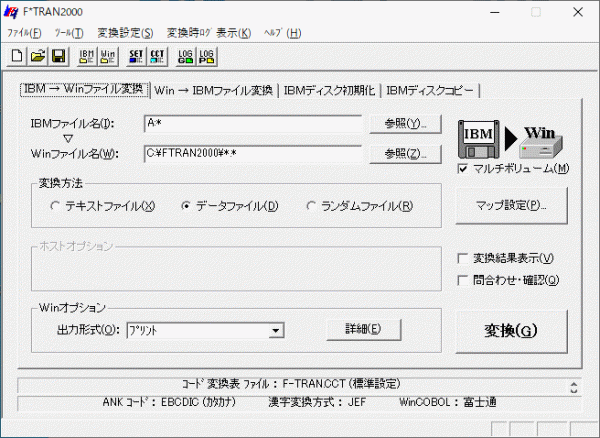
Task: Open the SET settings toolbar icon
Action: pyautogui.click(x=136, y=57)
